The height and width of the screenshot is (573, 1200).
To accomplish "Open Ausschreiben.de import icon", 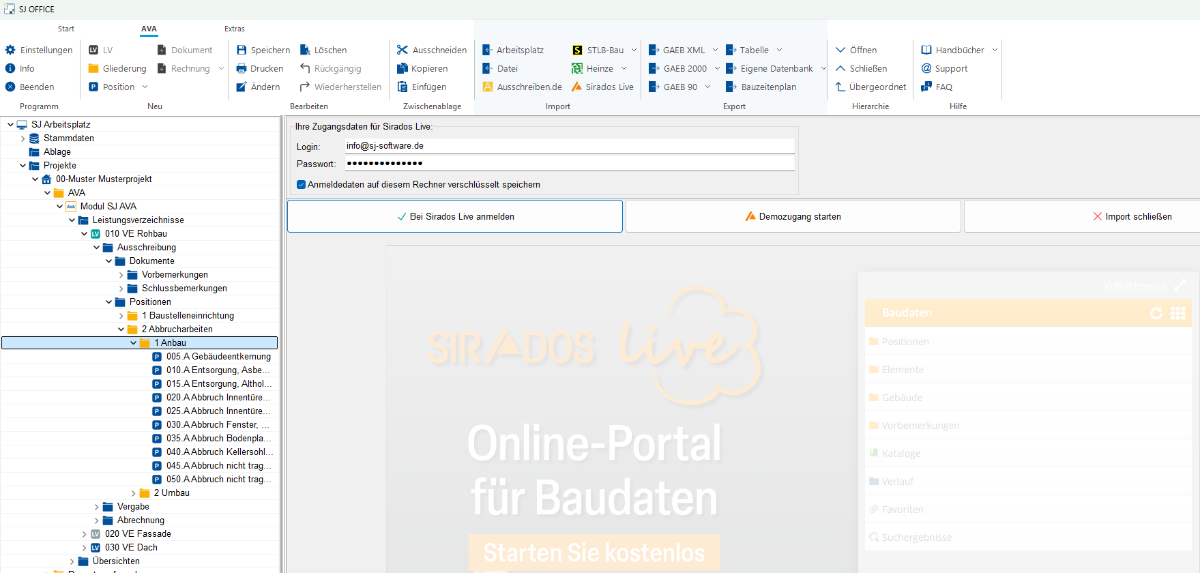I will click(x=487, y=87).
